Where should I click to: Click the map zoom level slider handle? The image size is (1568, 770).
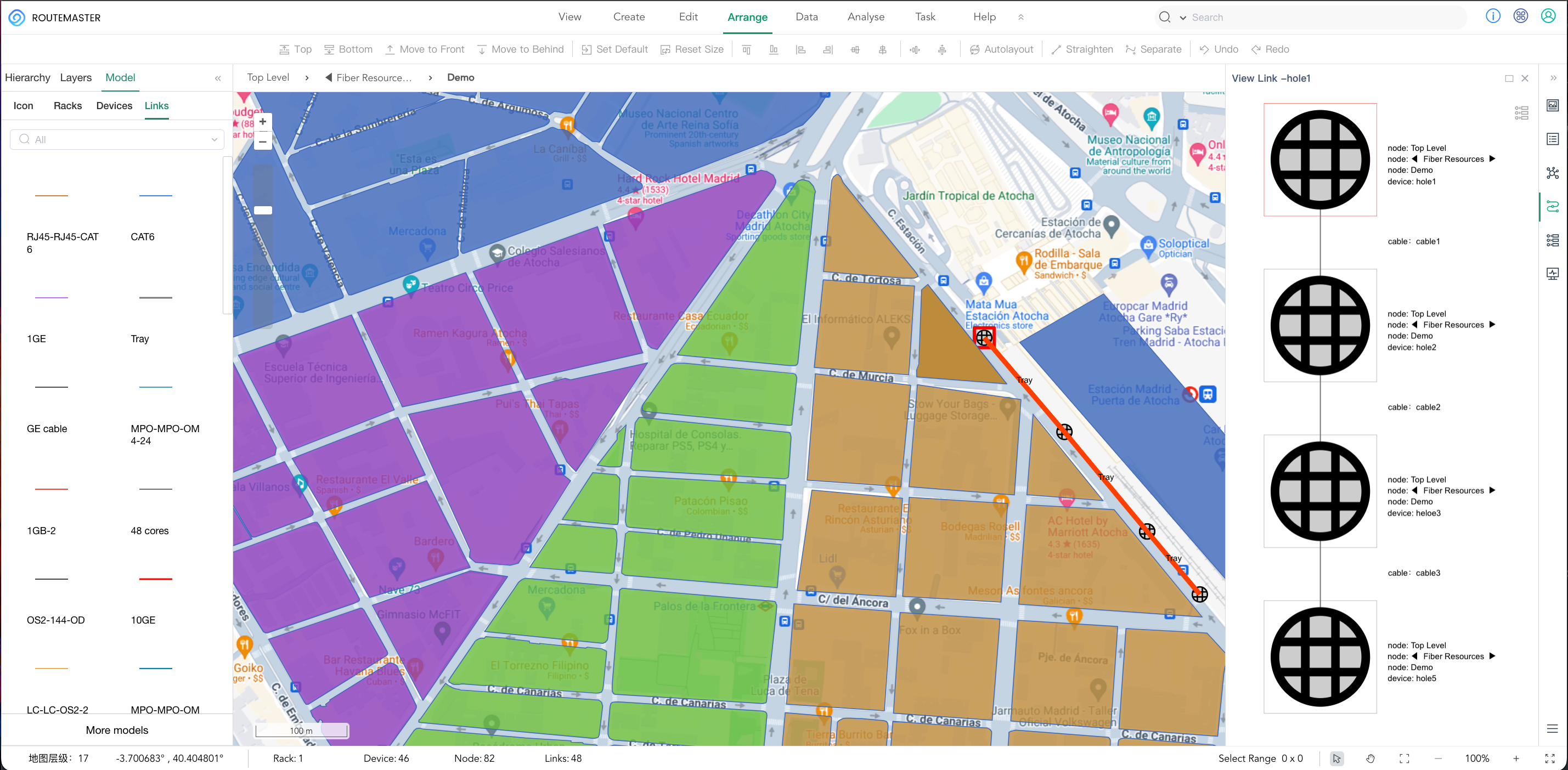click(263, 211)
